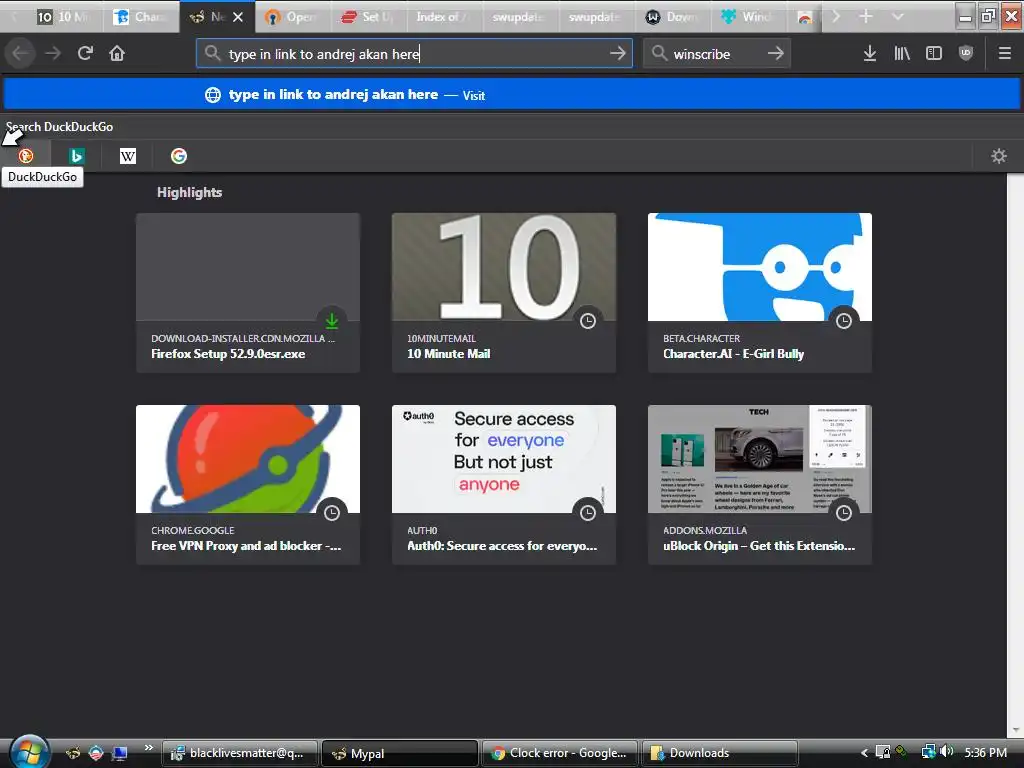Show hidden tray icons arrow
The image size is (1024, 768).
864,753
